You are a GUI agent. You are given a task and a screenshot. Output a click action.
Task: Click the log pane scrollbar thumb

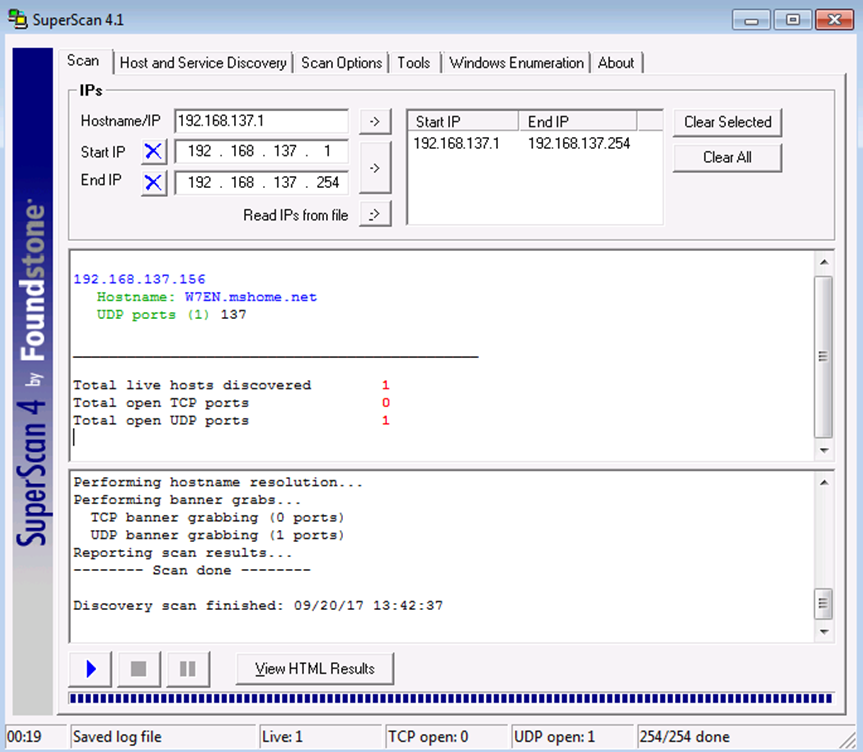point(823,603)
